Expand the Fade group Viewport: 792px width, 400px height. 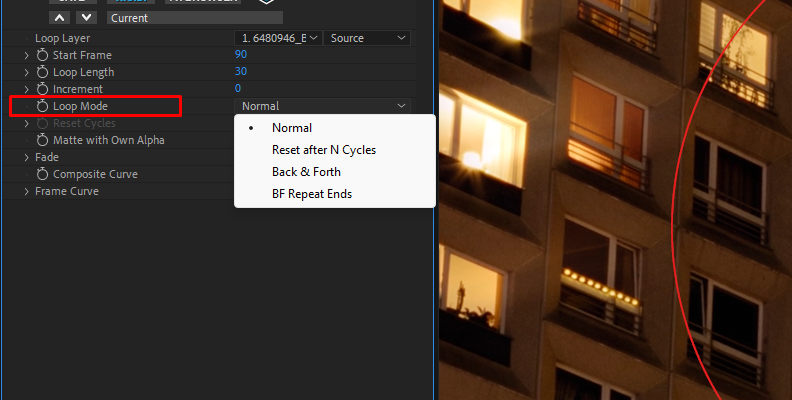tap(27, 158)
